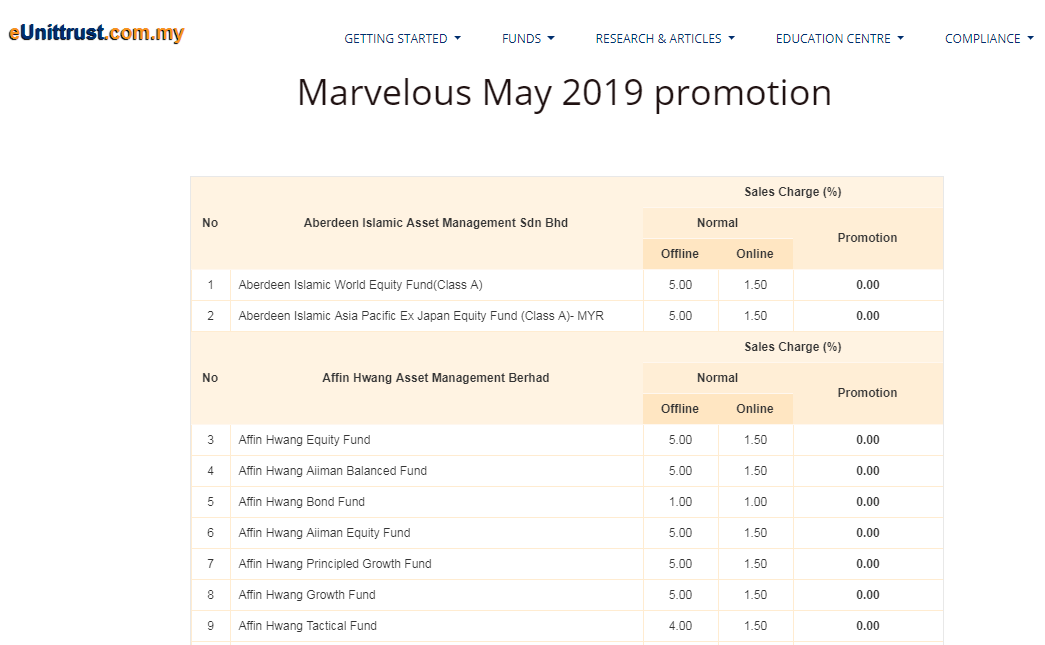This screenshot has width=1045, height=645.
Task: Click Affin Hwang Aiiman Balanced Fund name
Action: point(333,470)
